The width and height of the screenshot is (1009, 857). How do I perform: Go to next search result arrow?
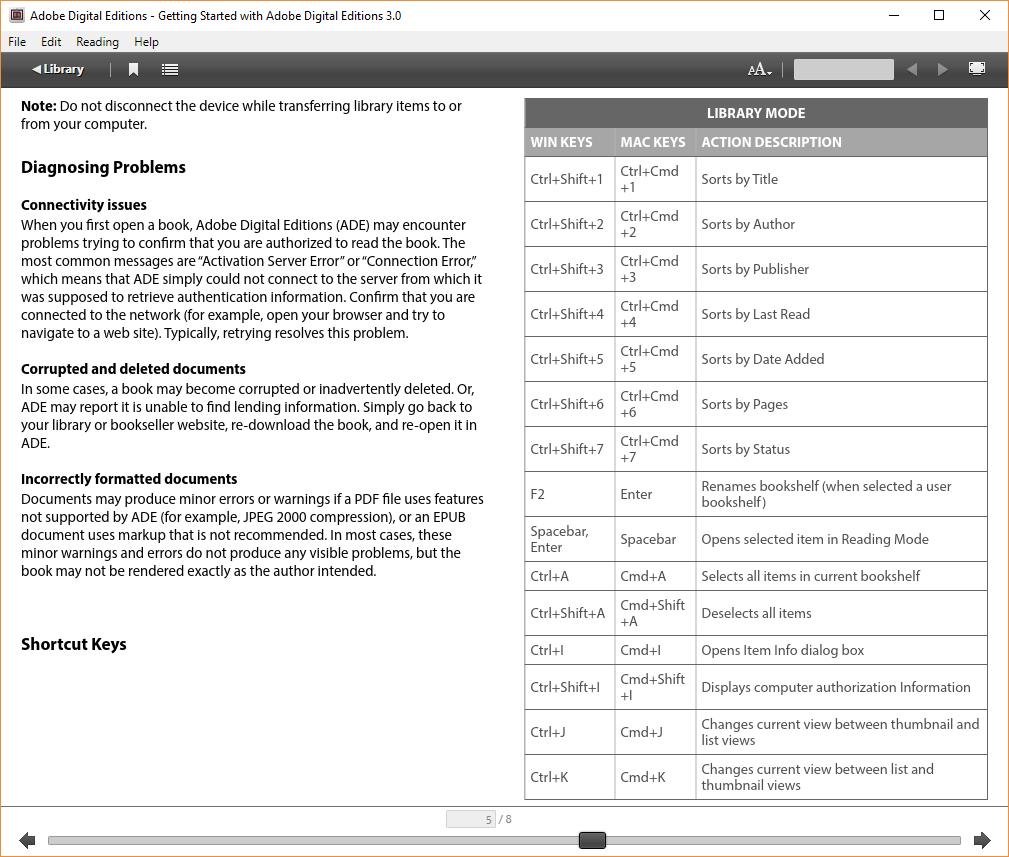click(x=943, y=69)
